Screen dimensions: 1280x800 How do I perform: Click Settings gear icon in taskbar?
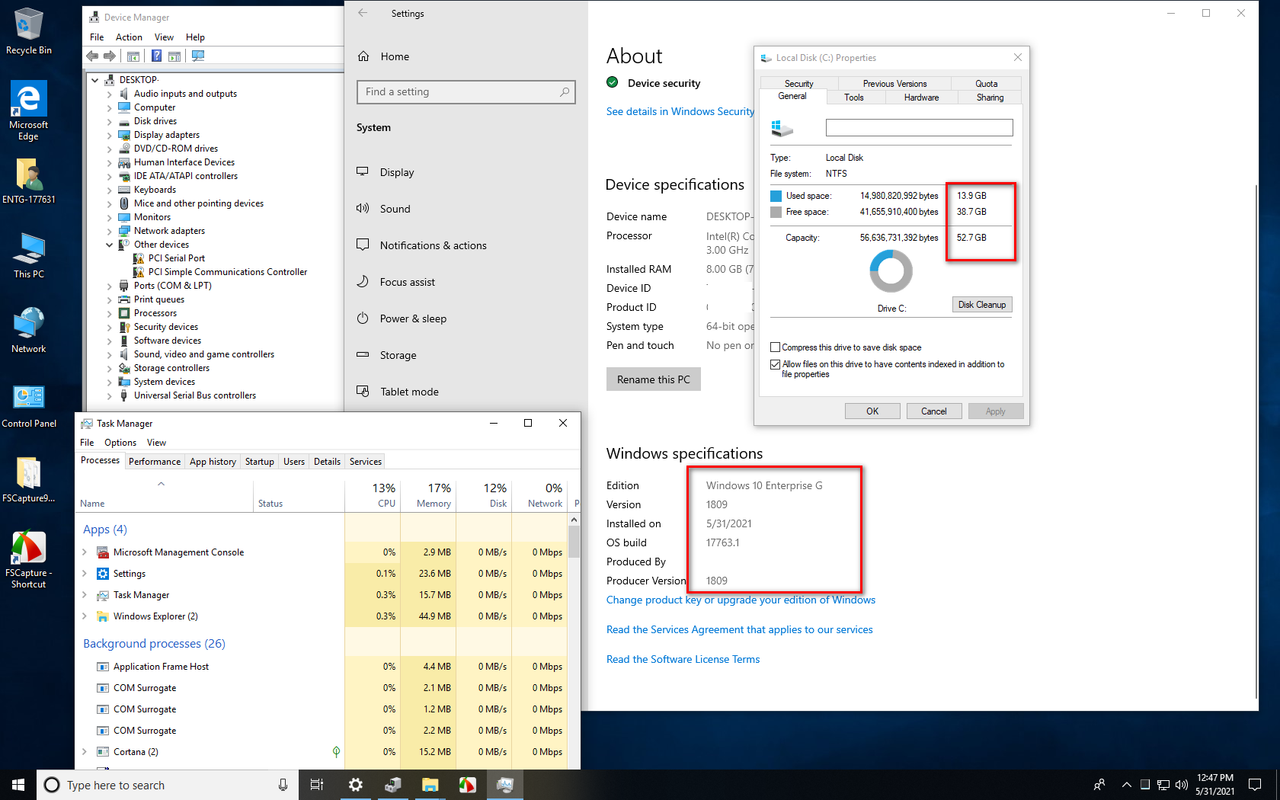[x=355, y=785]
